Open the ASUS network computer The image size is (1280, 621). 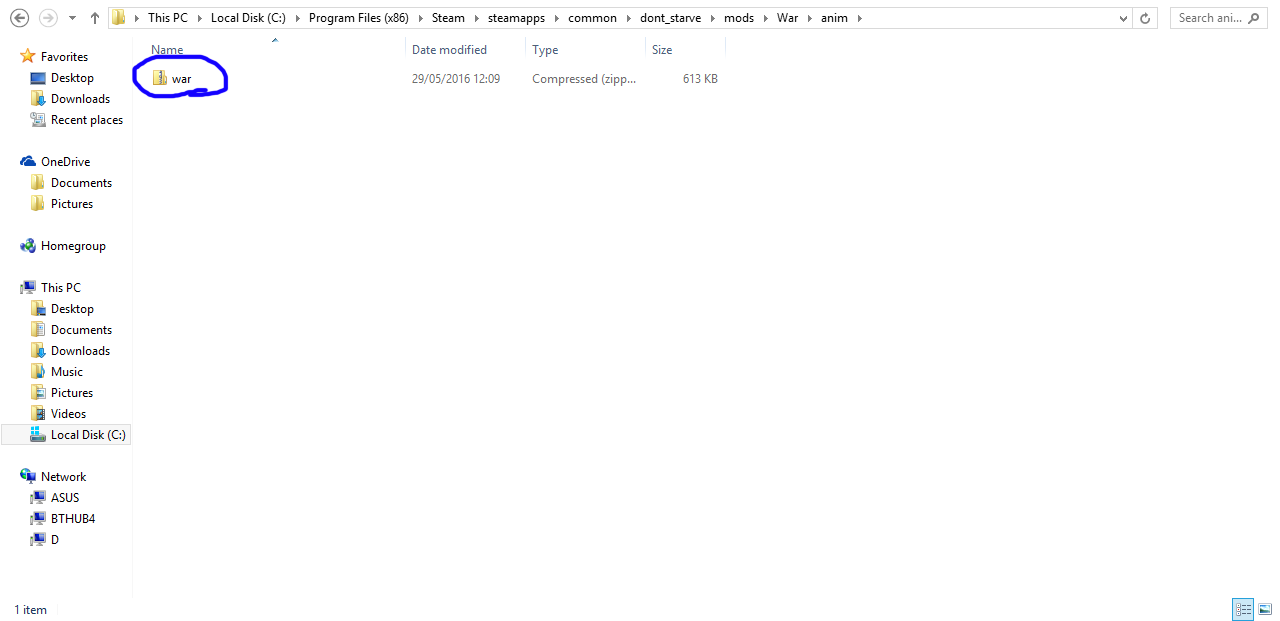click(65, 498)
